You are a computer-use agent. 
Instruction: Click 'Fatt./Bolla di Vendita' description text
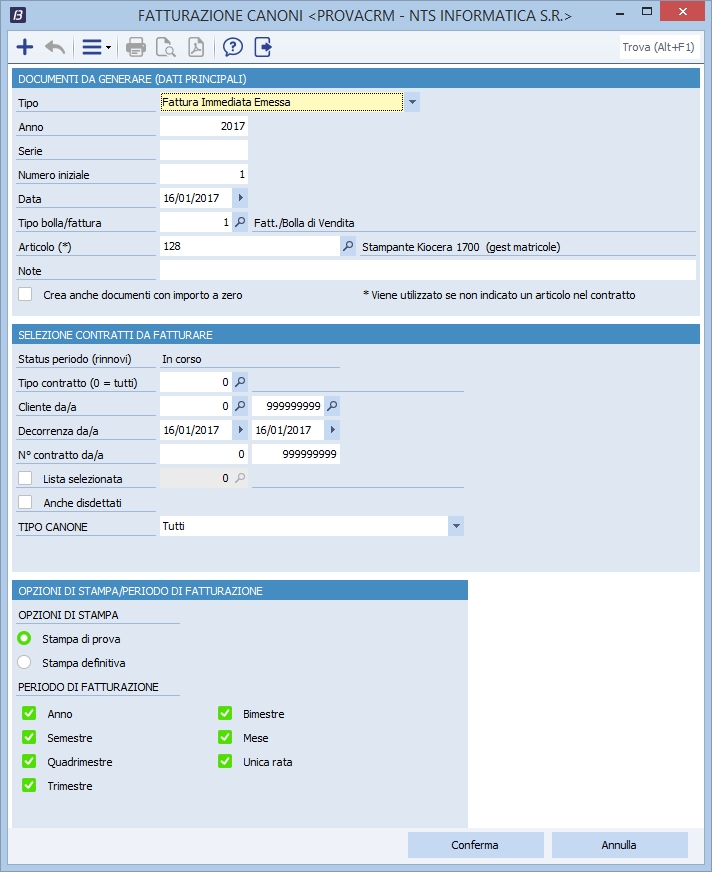304,223
